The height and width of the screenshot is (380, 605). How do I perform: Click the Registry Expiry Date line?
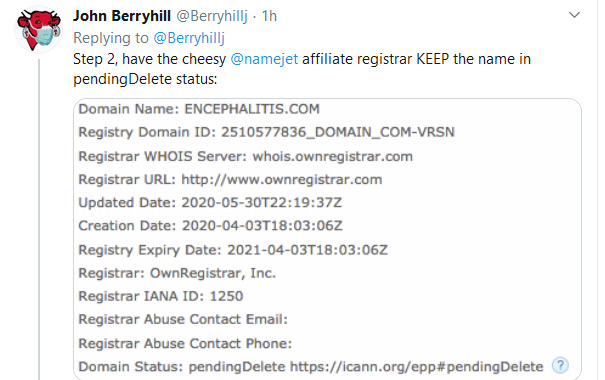click(x=233, y=250)
